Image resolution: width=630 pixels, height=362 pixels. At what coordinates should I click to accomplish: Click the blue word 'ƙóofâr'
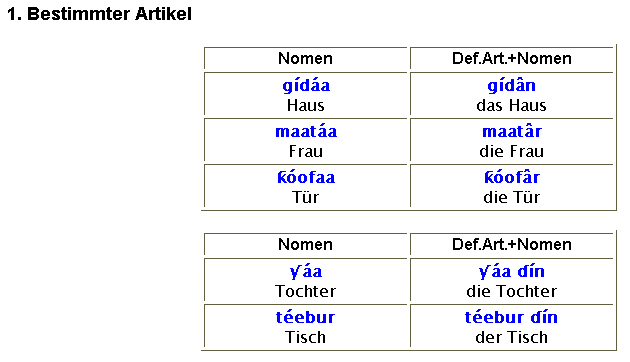512,177
